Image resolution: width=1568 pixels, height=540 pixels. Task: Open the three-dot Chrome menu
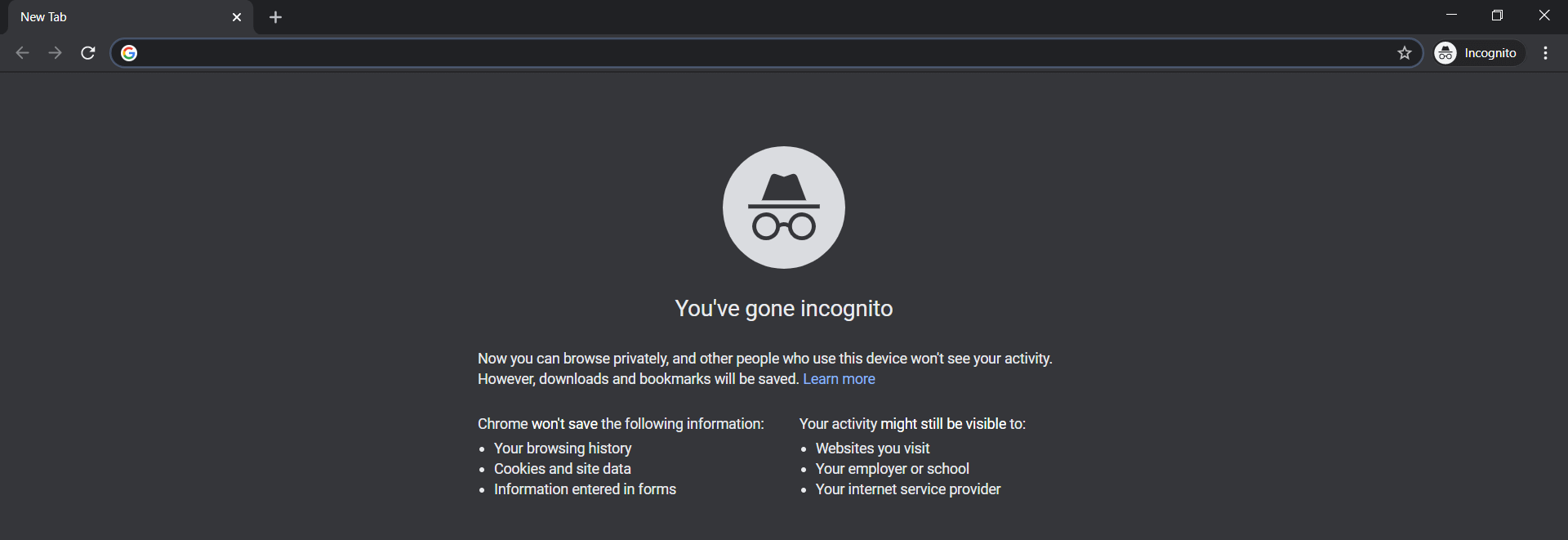coord(1545,53)
